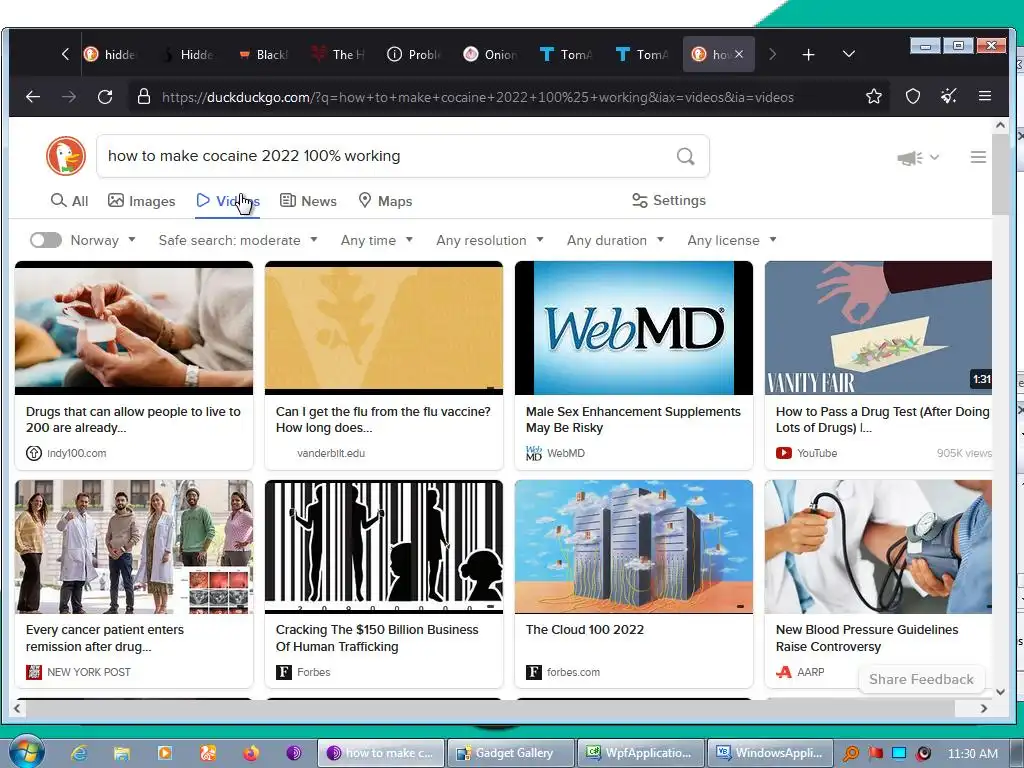1024x768 pixels.
Task: Open the shield security level icon
Action: [x=912, y=97]
